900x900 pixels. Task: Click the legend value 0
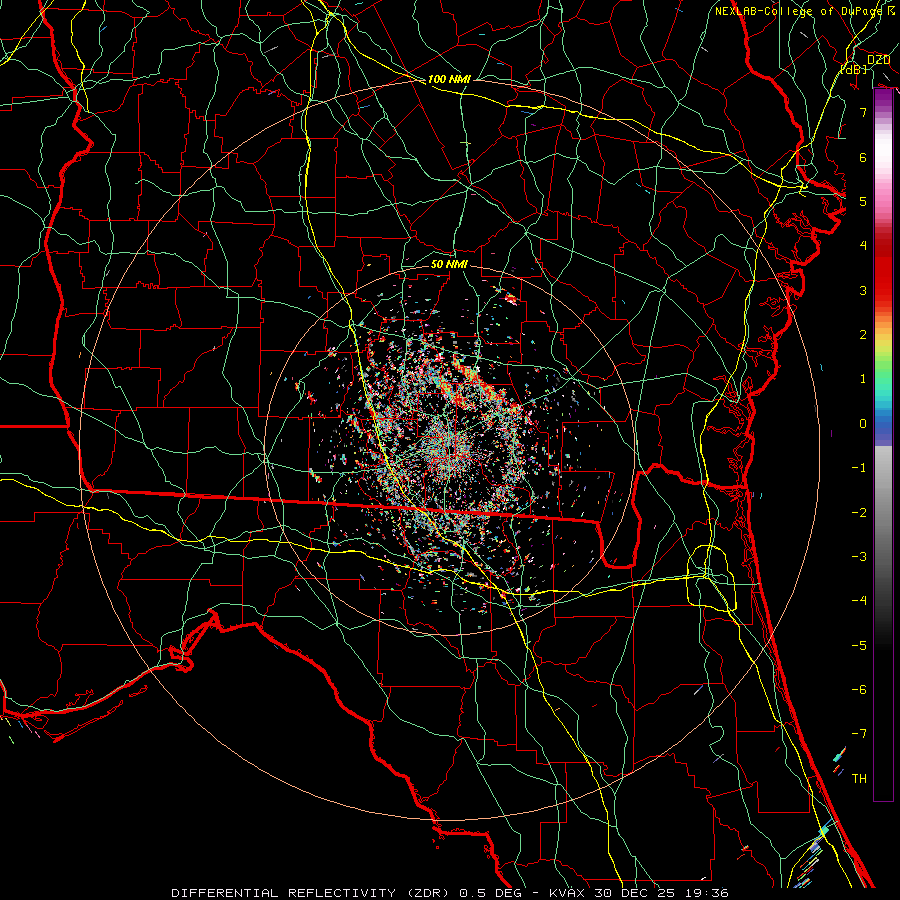pos(863,424)
